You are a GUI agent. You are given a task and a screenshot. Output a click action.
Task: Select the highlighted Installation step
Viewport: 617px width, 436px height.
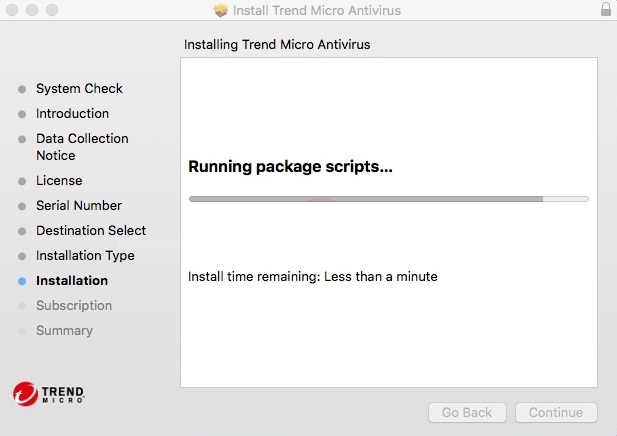(72, 281)
